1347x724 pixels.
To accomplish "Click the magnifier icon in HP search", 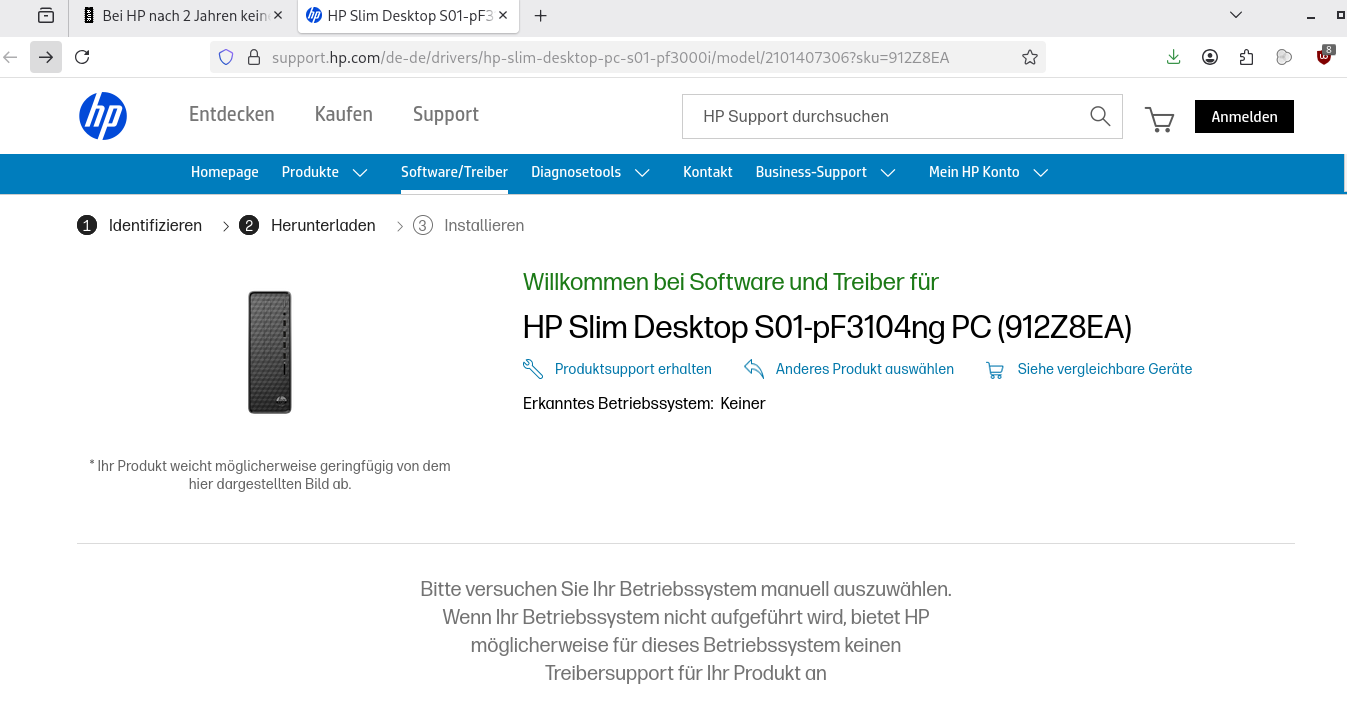I will (1100, 116).
